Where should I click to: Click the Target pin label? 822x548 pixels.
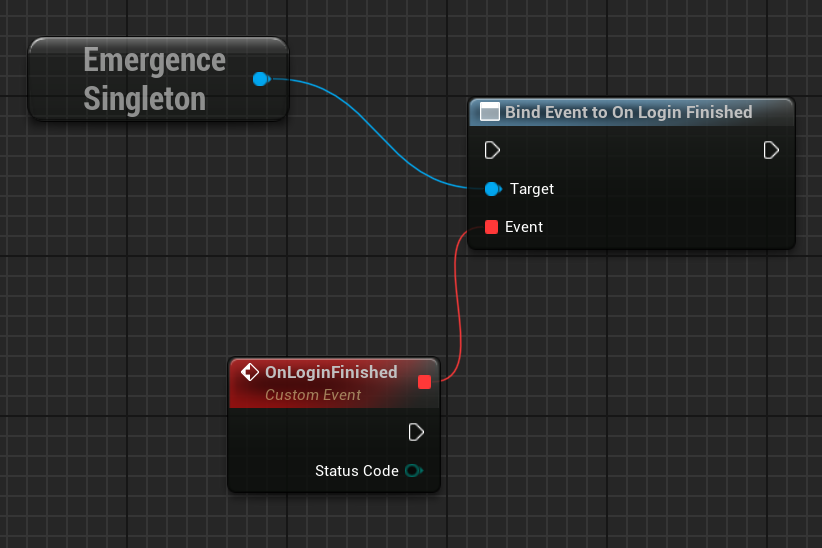[x=532, y=189]
